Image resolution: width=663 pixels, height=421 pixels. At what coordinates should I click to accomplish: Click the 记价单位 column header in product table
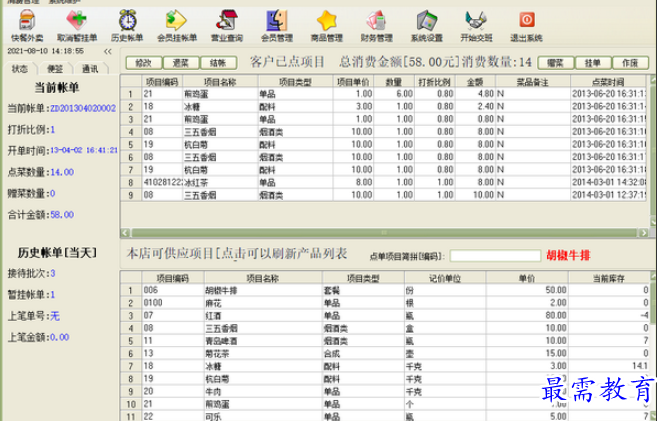[x=445, y=278]
